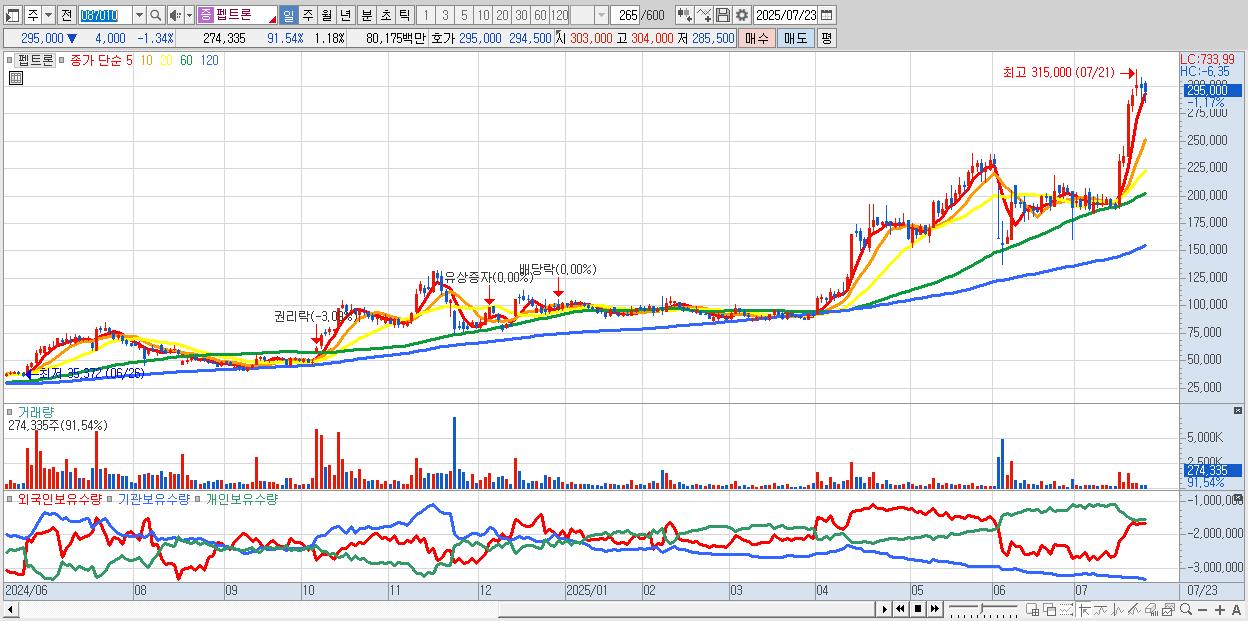The image size is (1248, 621).
Task: Click the dotted chart region icon
Action: pos(1066,610)
